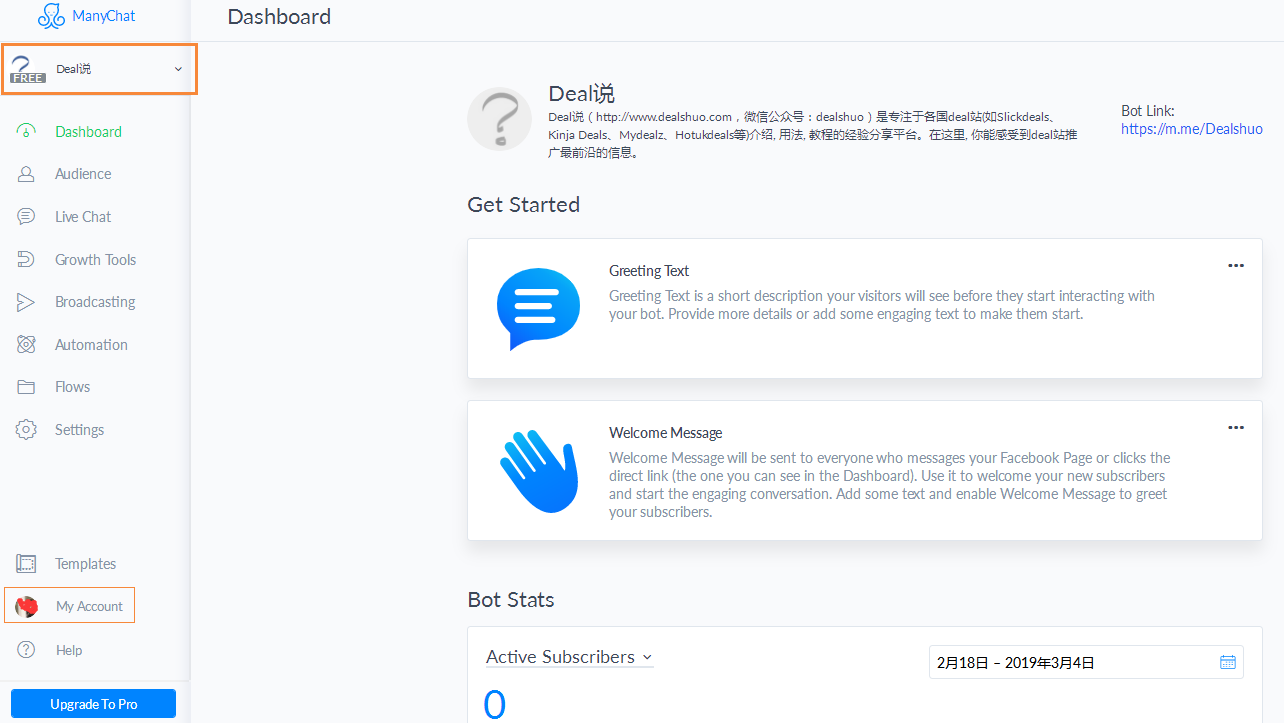Click the subscriber count 0
Viewport: 1284px width, 723px height.
495,704
